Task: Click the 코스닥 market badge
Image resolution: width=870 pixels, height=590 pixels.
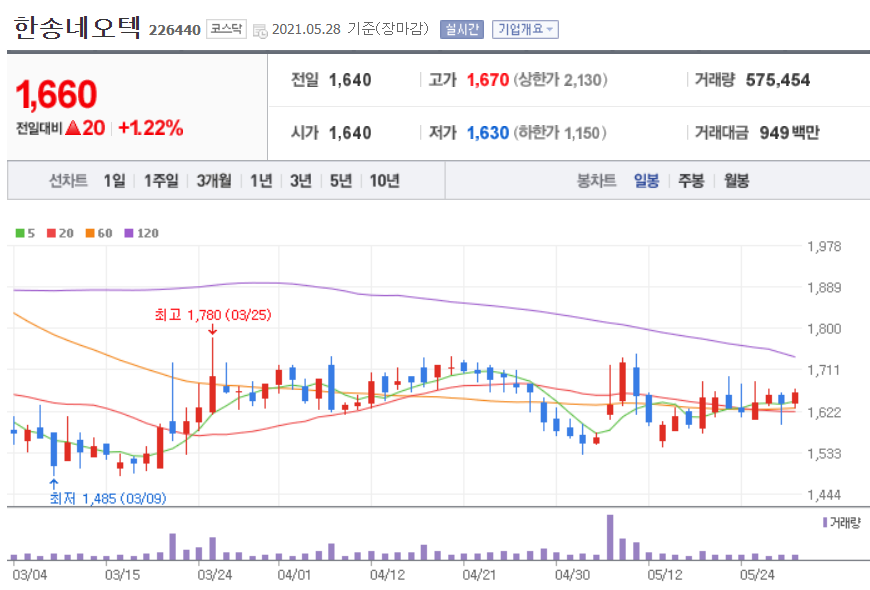Action: 226,29
